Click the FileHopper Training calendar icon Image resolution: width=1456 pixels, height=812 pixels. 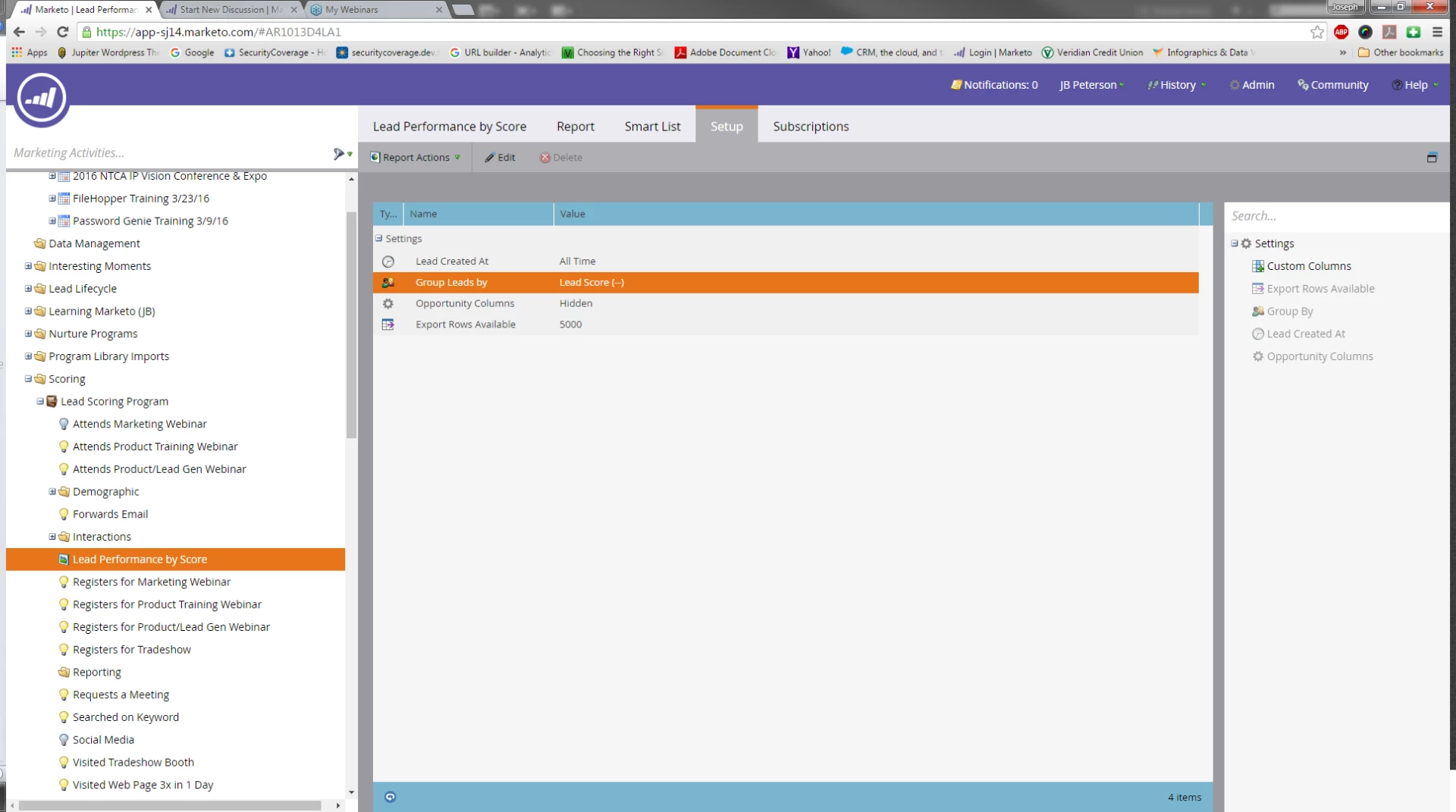64,199
